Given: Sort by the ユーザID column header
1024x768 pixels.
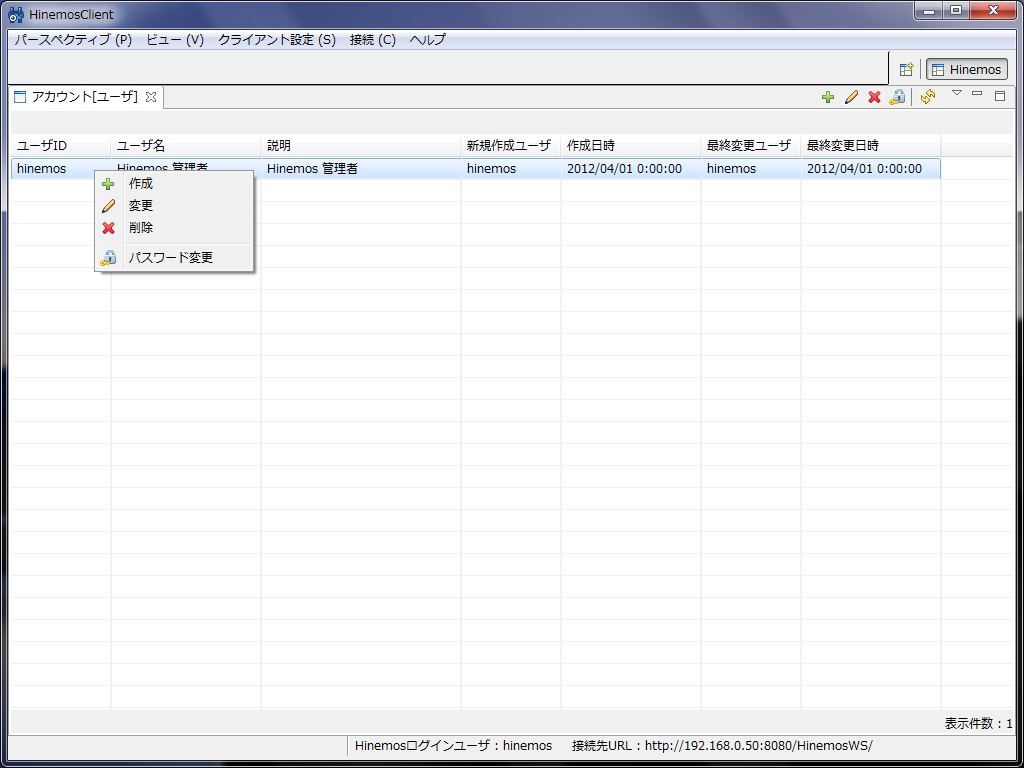Looking at the screenshot, I should (x=61, y=145).
